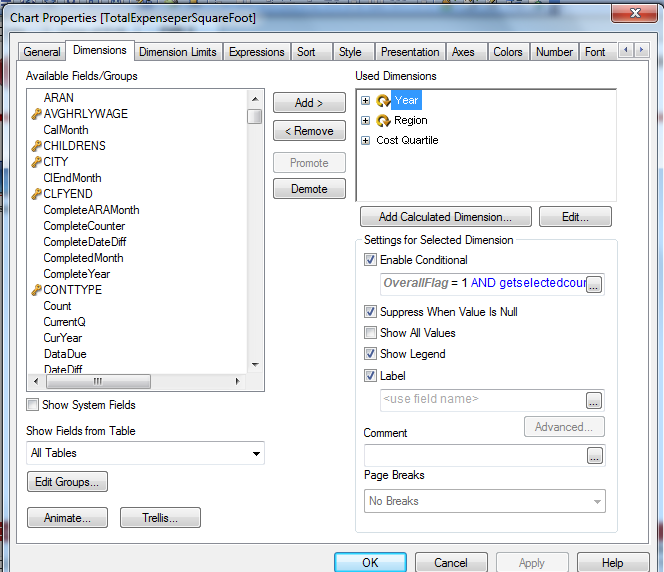The width and height of the screenshot is (664, 572).
Task: Click the key icon beside AVGHRLYWAGE
Action: [36, 114]
